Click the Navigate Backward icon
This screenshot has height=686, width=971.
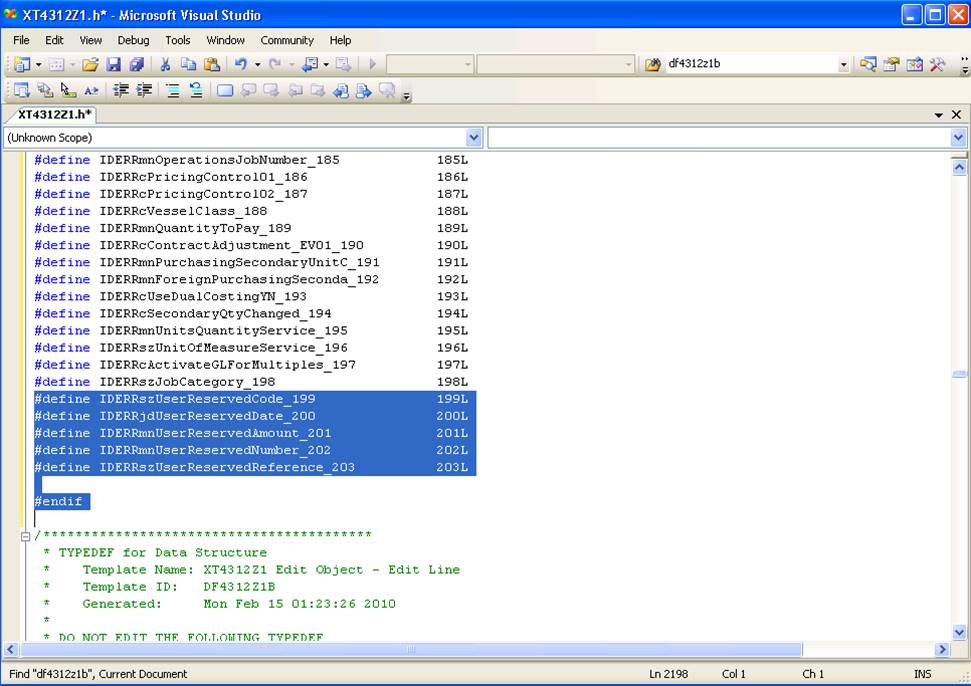tap(310, 64)
